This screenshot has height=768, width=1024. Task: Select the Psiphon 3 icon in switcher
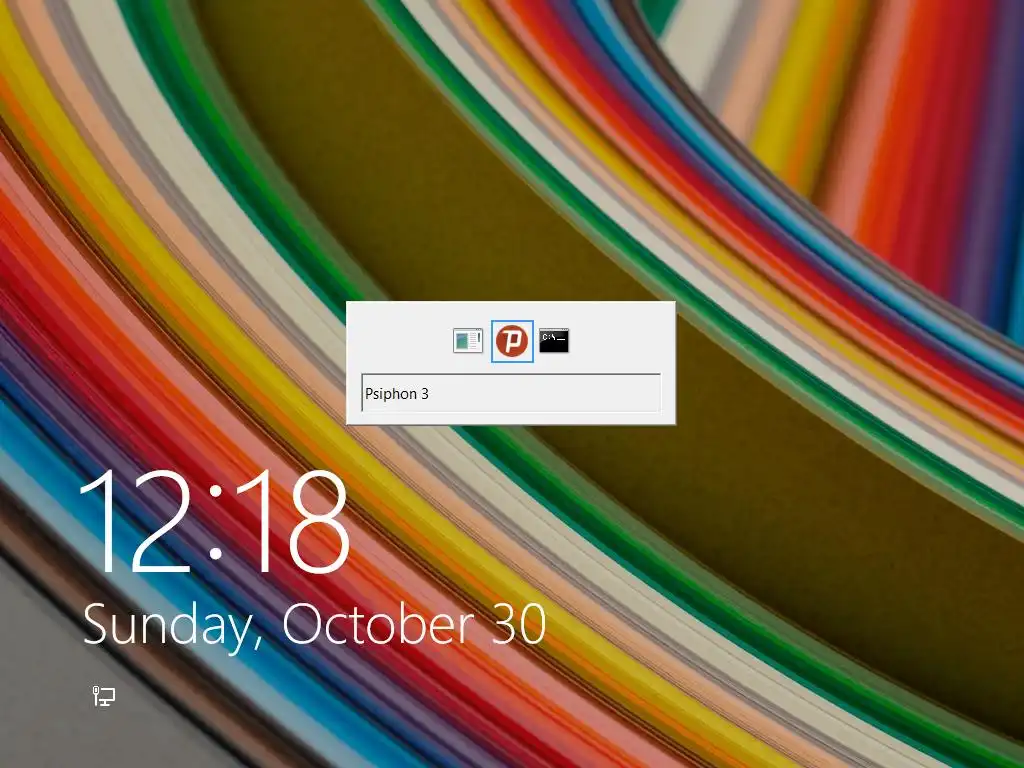(512, 341)
